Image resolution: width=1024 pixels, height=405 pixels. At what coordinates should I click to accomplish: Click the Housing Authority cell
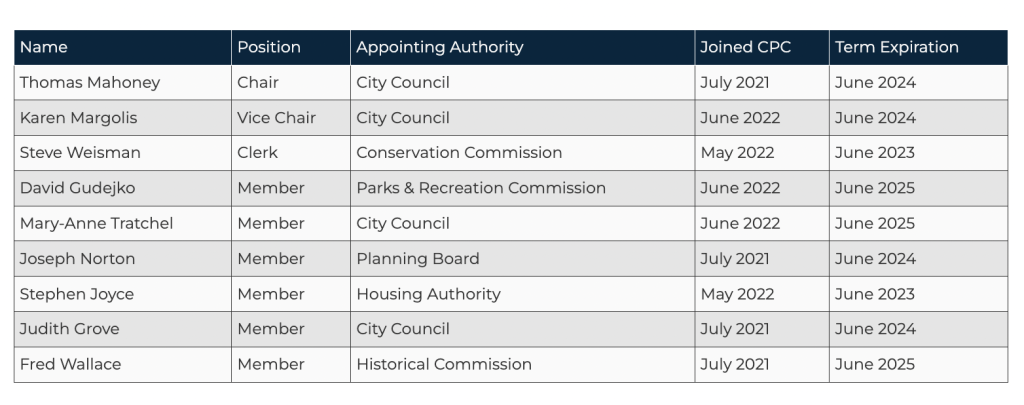point(428,294)
